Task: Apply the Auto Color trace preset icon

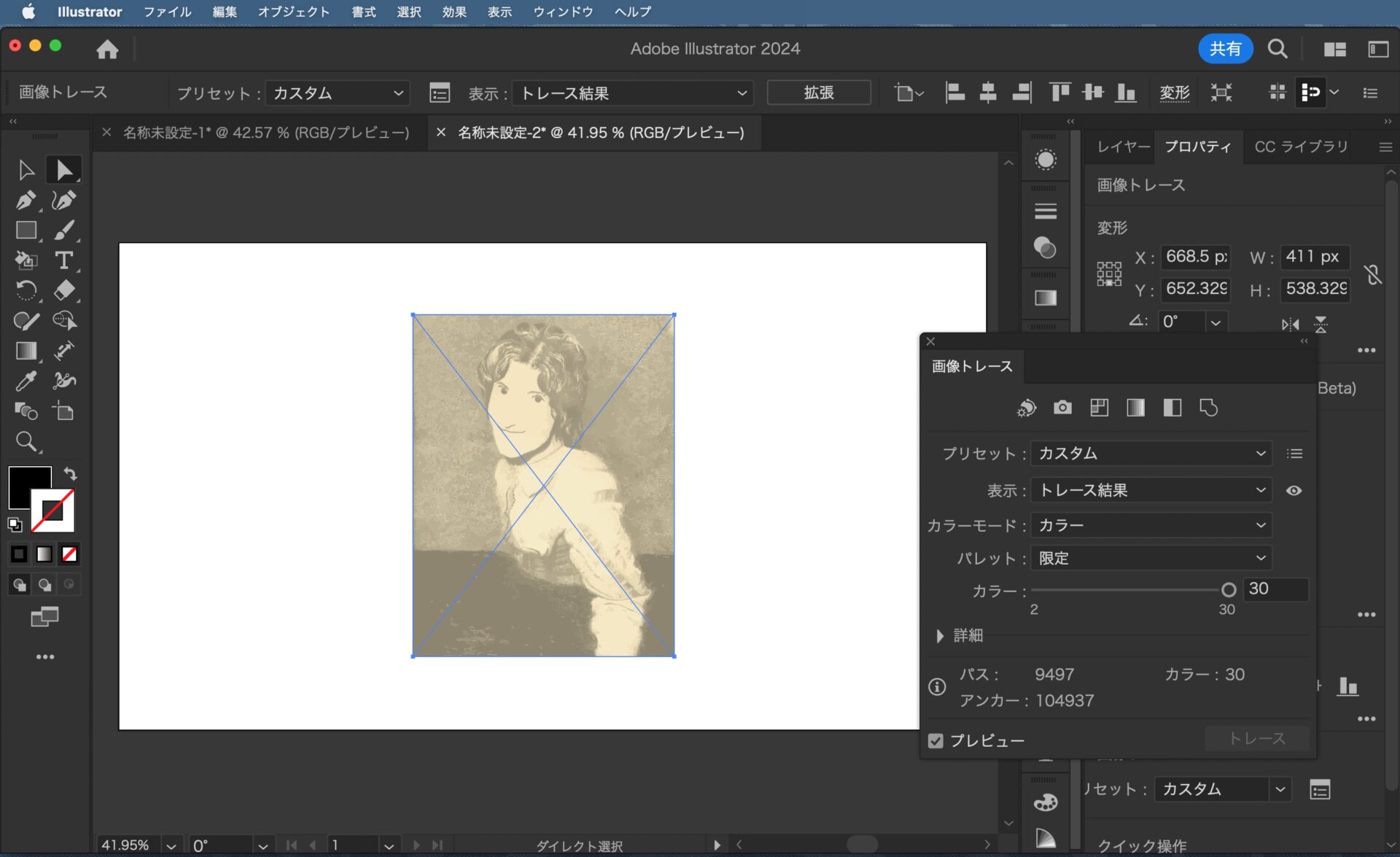Action: pos(1027,408)
